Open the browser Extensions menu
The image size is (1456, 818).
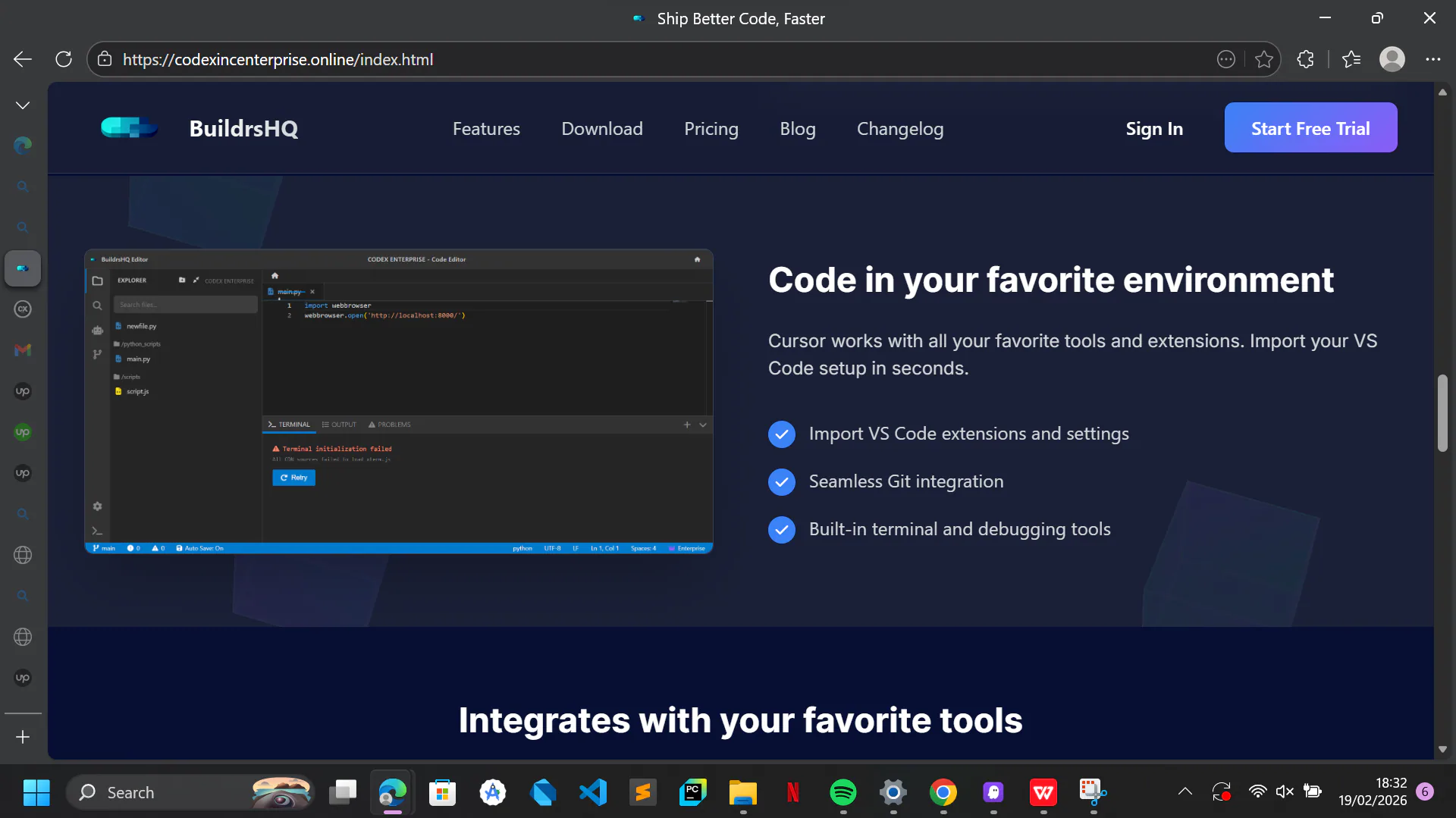(1305, 59)
